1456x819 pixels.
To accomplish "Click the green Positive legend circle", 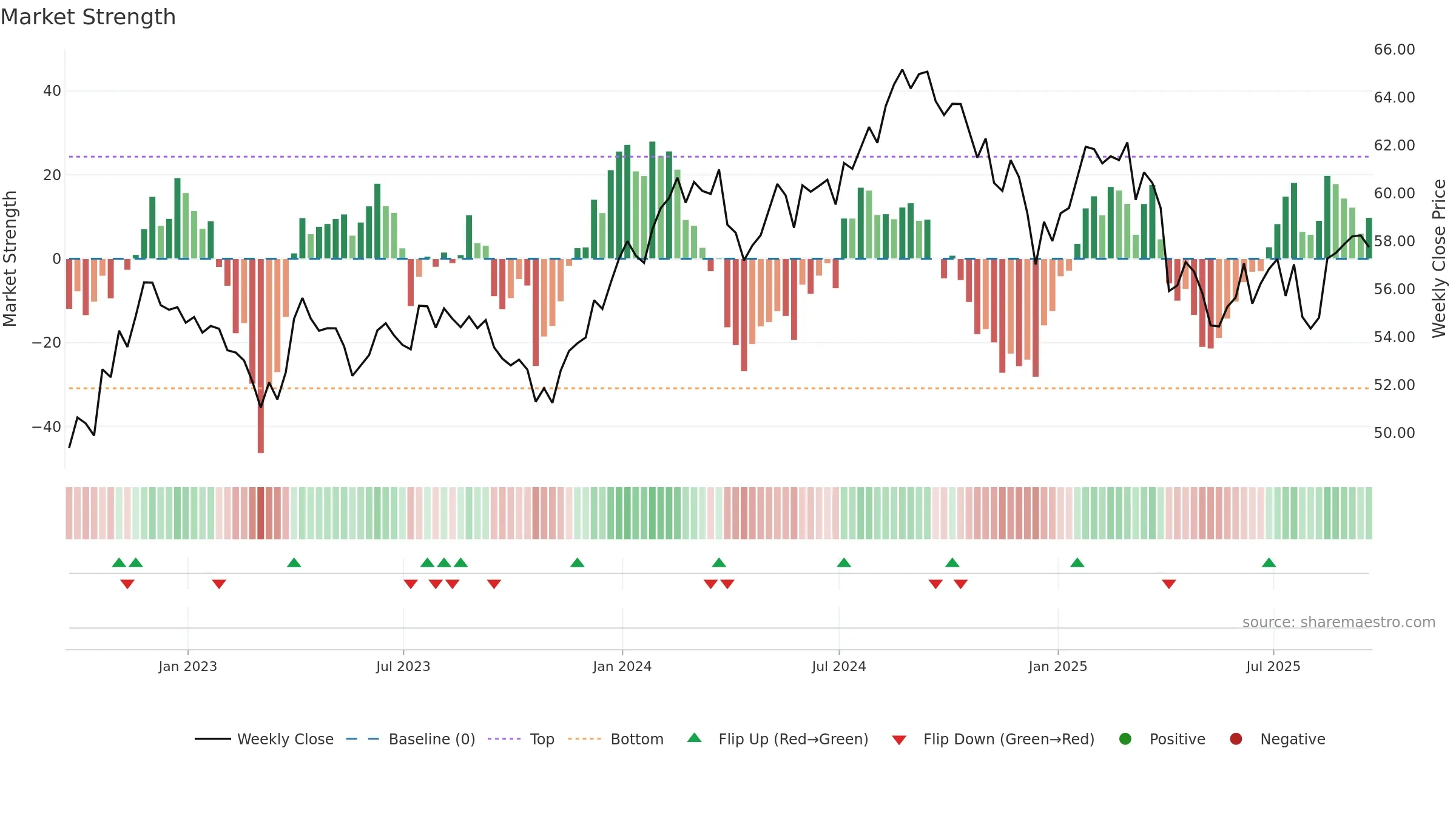I will (1125, 739).
